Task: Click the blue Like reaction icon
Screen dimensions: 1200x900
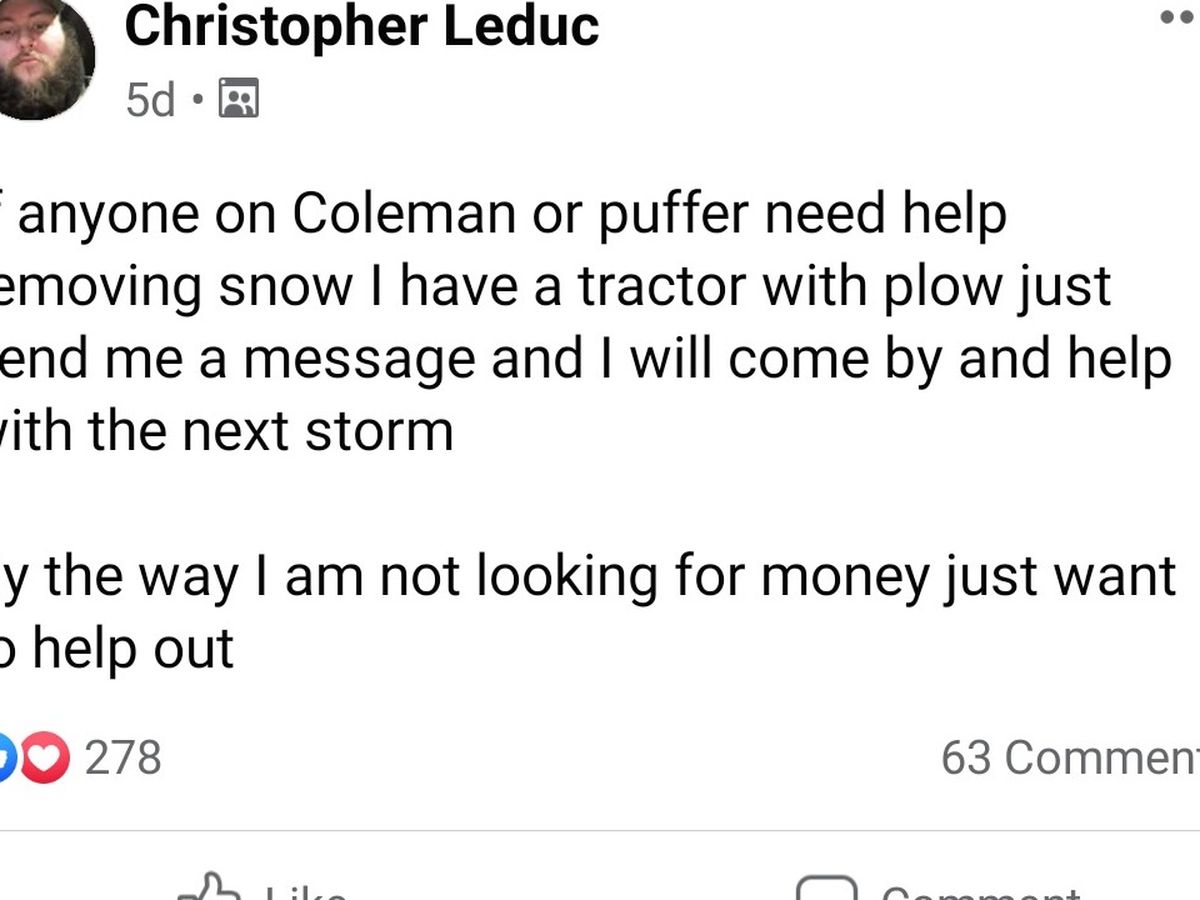Action: point(8,757)
